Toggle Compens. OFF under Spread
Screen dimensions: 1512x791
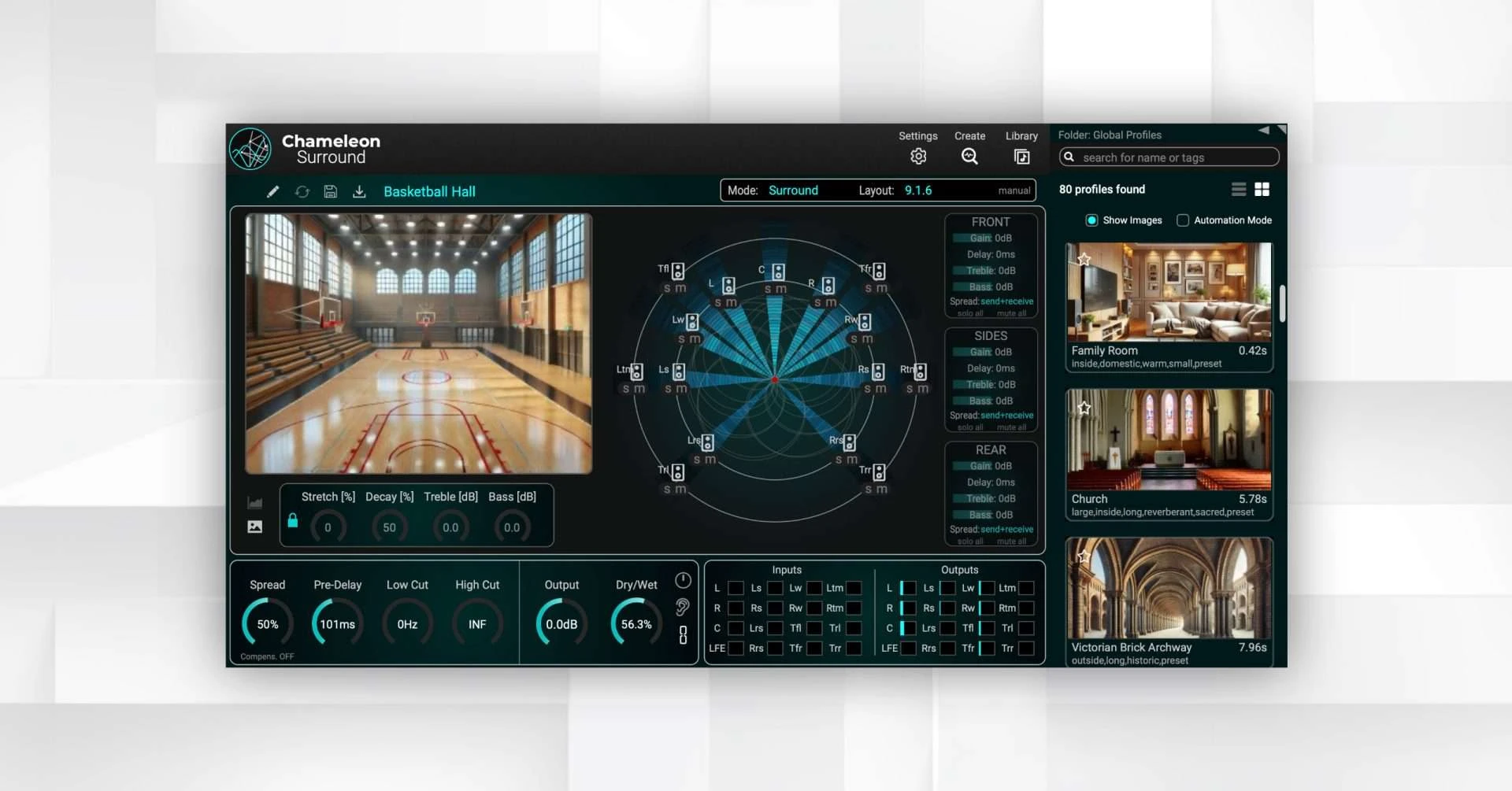pos(267,656)
